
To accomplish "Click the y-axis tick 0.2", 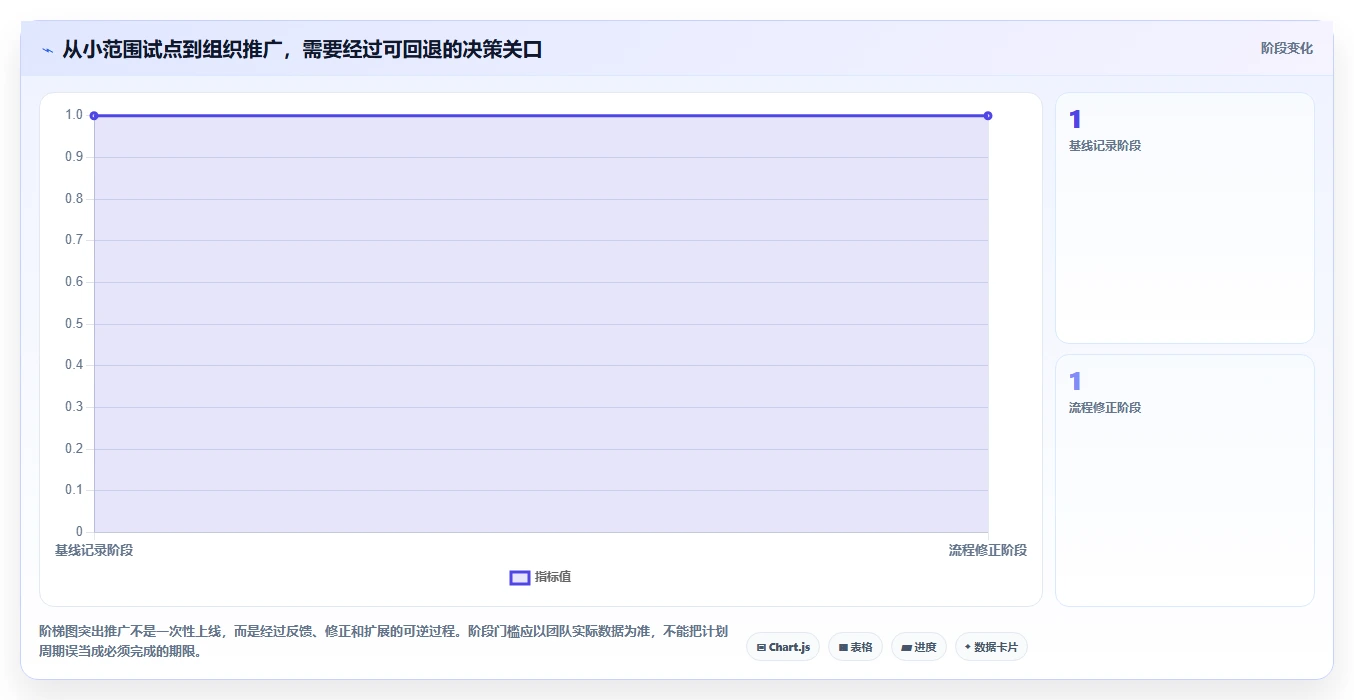I will (x=74, y=449).
